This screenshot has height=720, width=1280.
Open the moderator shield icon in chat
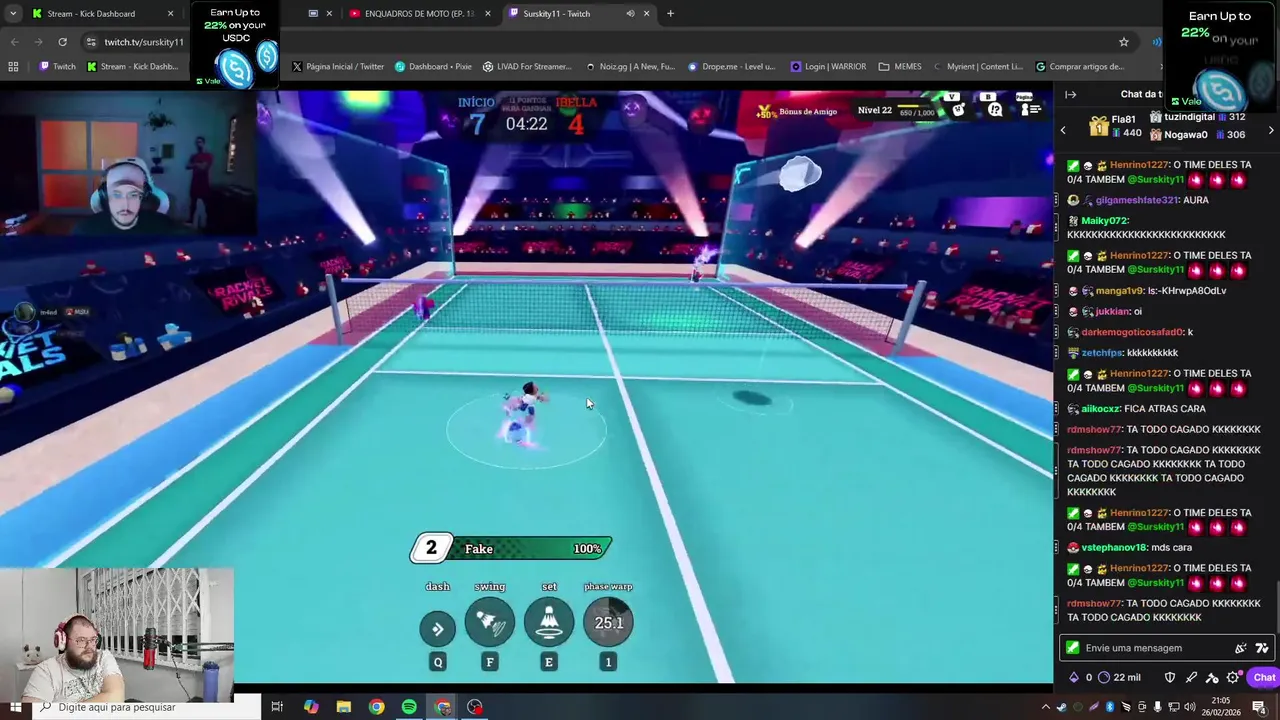click(1170, 677)
